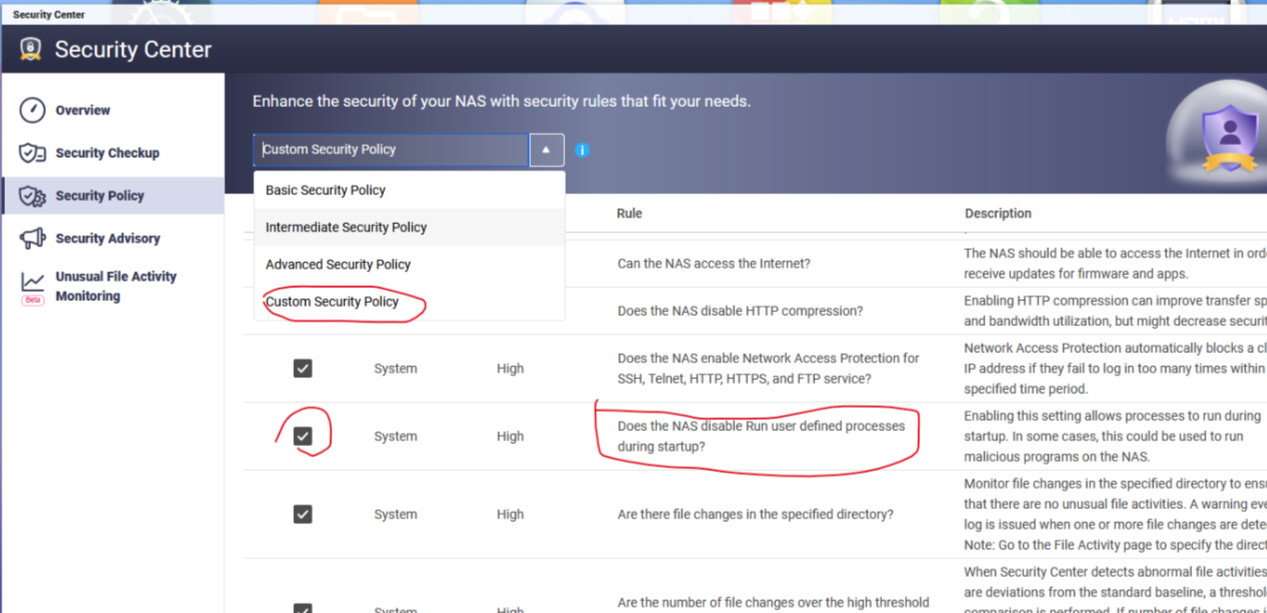Click High cell in file changes directory row

[510, 514]
